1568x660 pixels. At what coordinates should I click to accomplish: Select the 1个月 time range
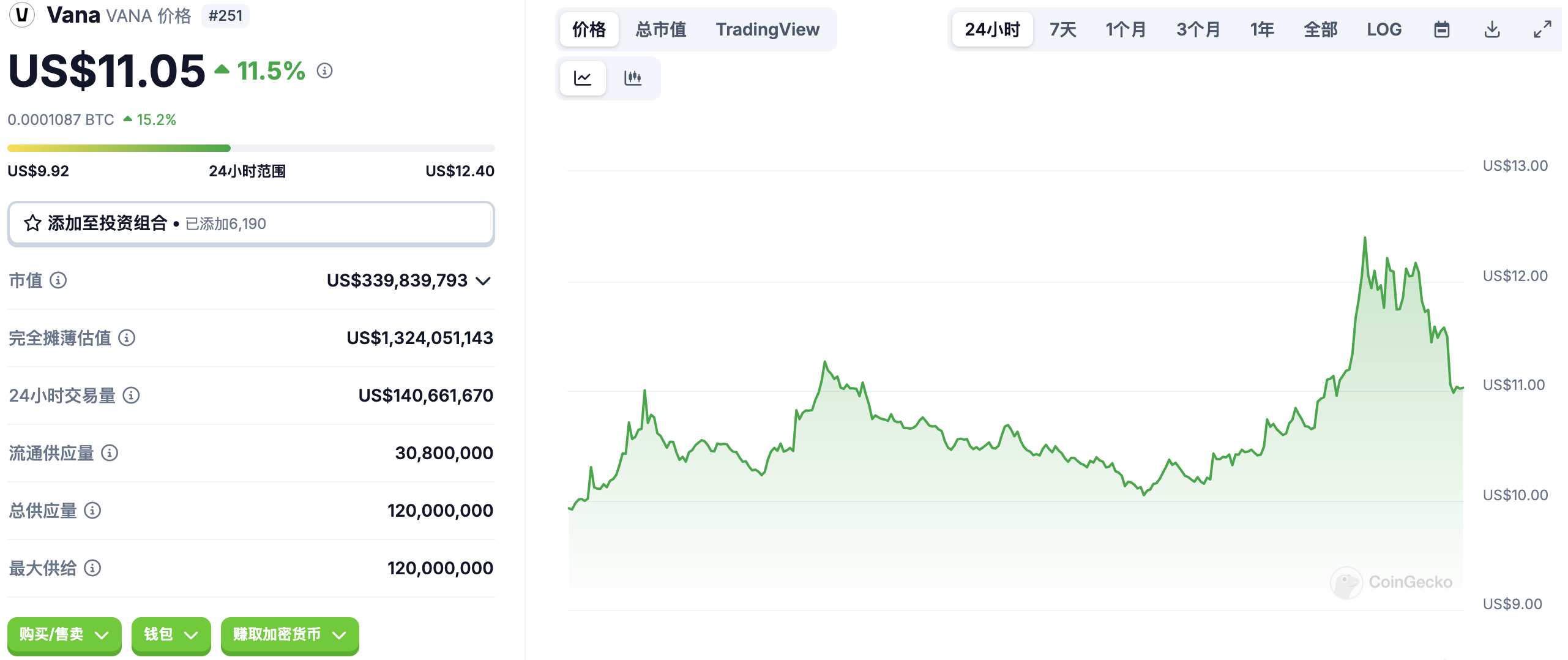[x=1126, y=29]
